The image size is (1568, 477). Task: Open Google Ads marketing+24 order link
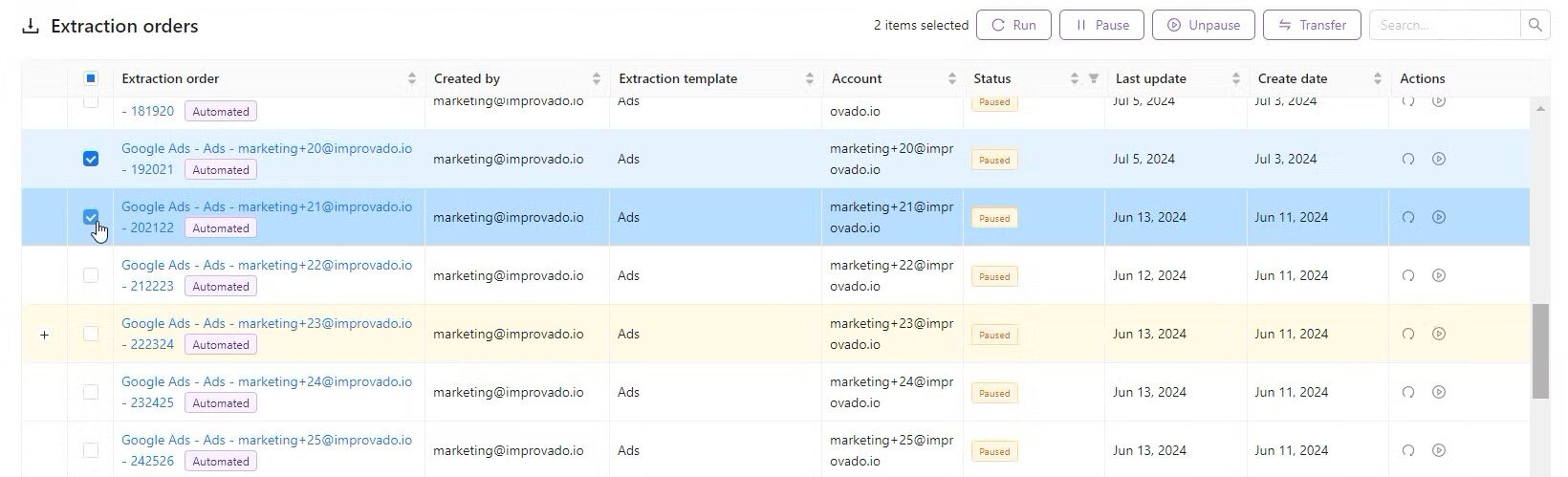pyautogui.click(x=267, y=382)
